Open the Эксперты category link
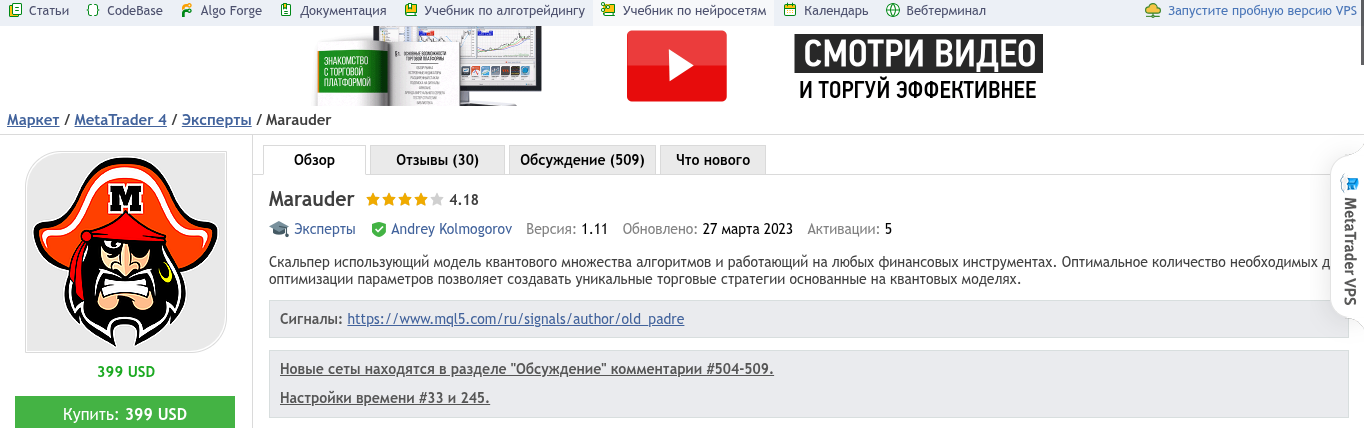 pos(325,229)
